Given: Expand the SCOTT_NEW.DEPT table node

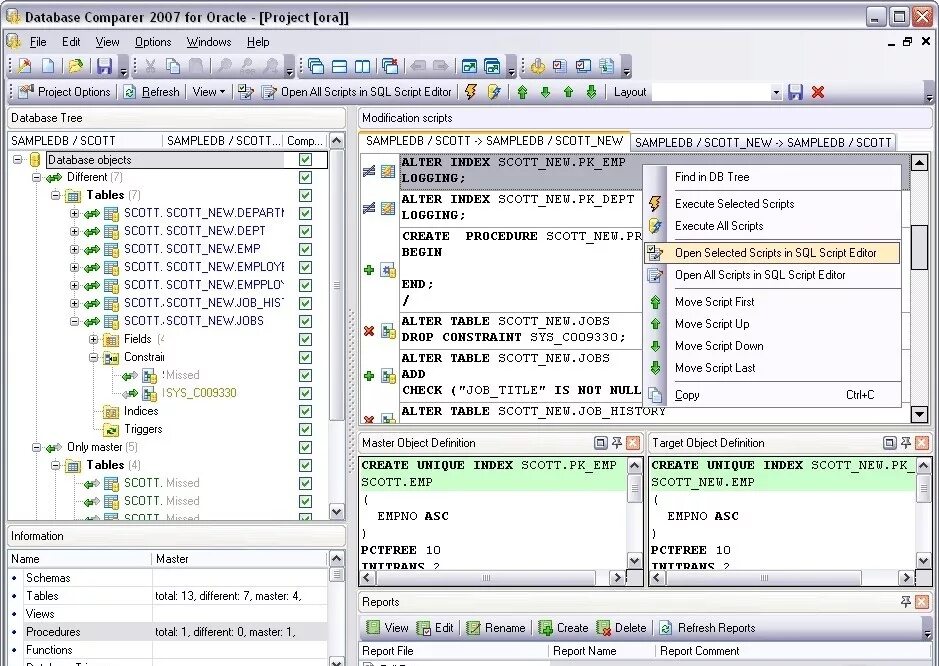Looking at the screenshot, I should [74, 231].
